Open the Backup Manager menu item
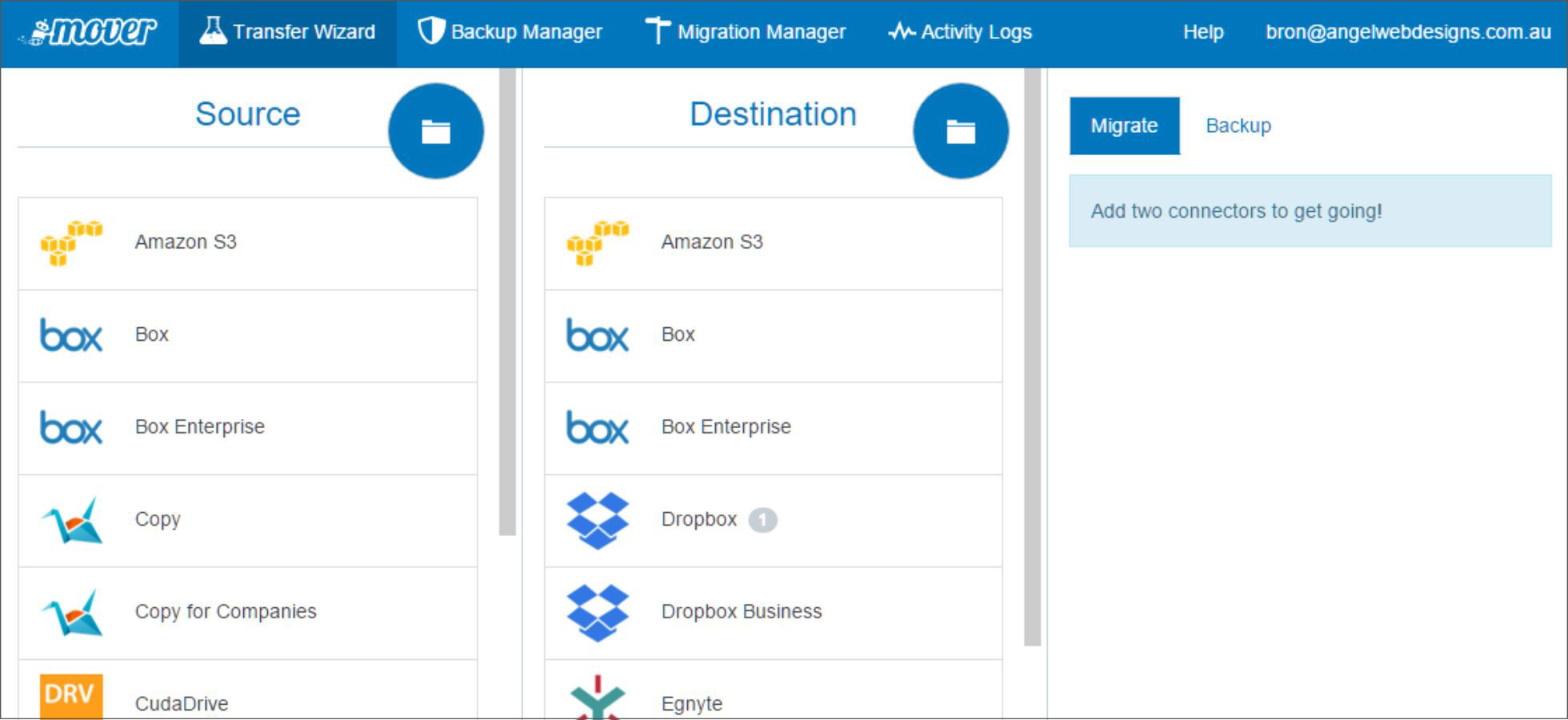 tap(510, 32)
